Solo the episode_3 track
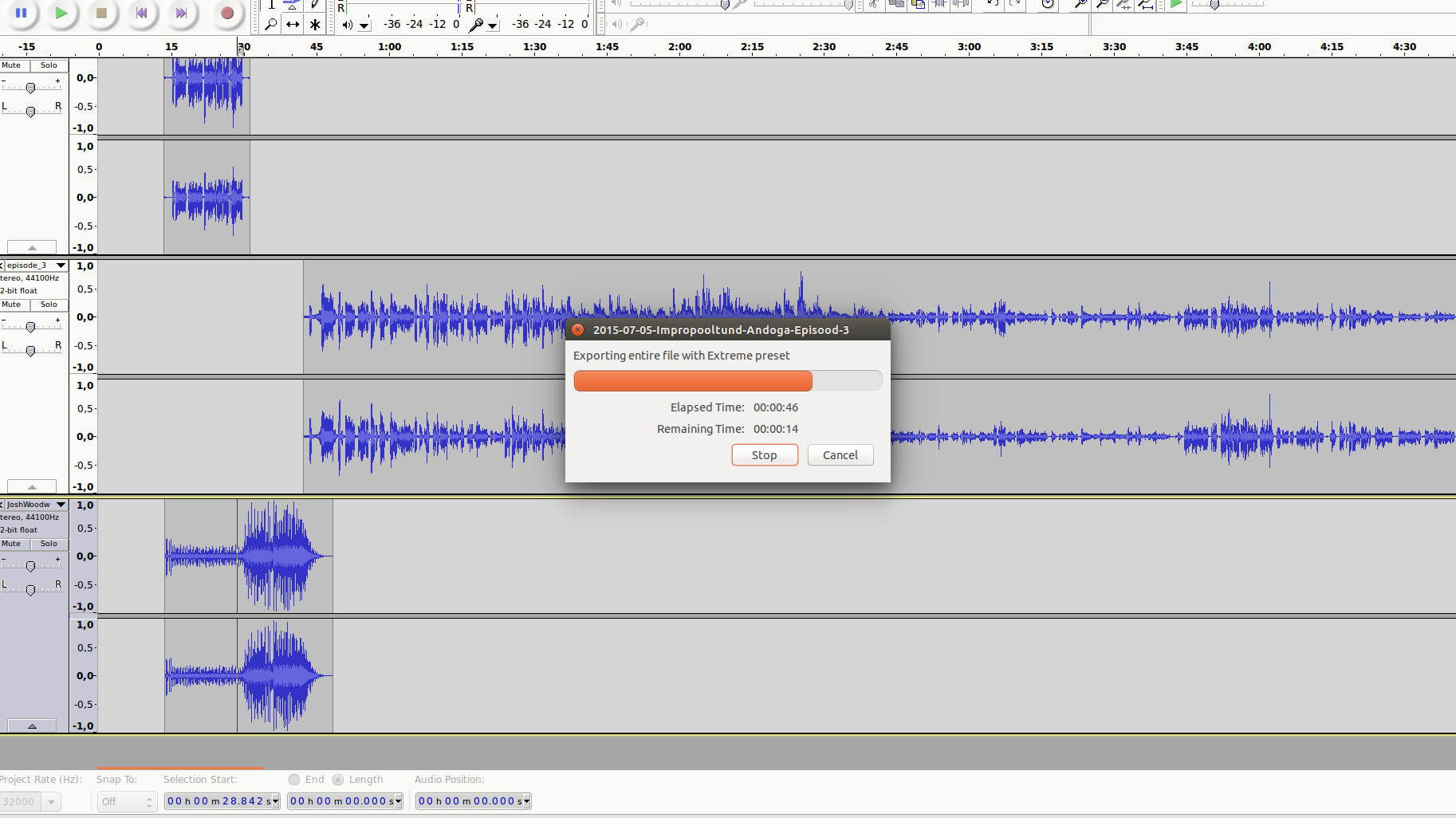This screenshot has width=1456, height=818. [49, 305]
